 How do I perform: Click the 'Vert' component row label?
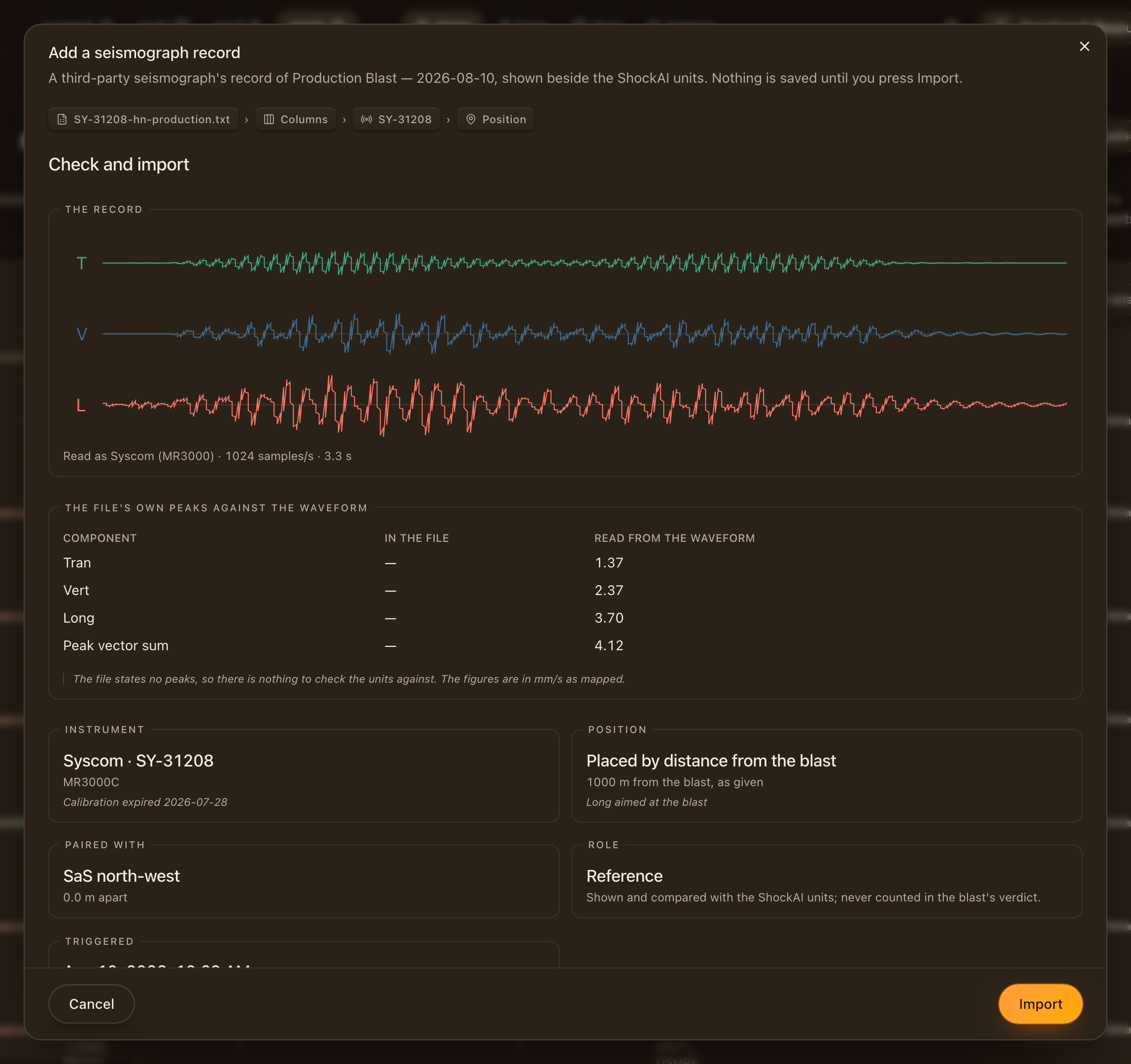click(76, 590)
